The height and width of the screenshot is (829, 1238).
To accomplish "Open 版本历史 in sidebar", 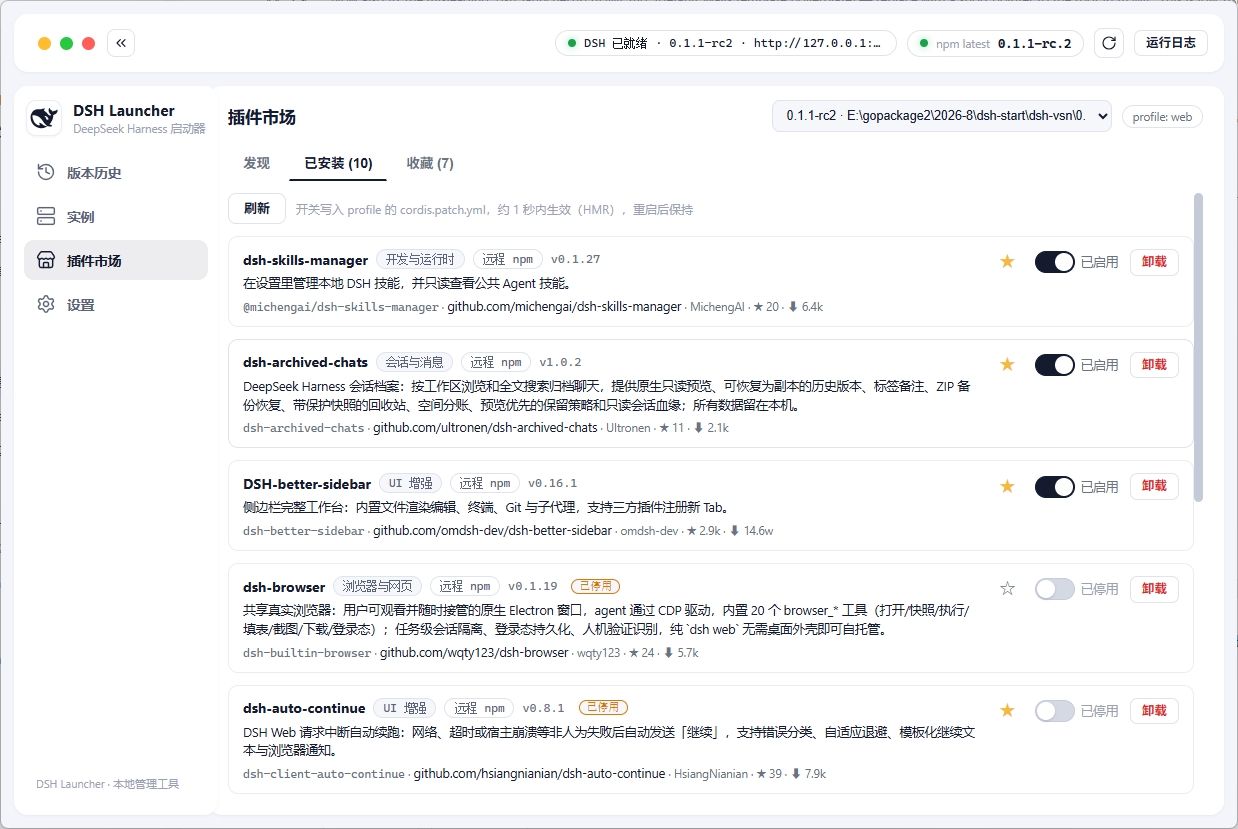I will point(116,173).
